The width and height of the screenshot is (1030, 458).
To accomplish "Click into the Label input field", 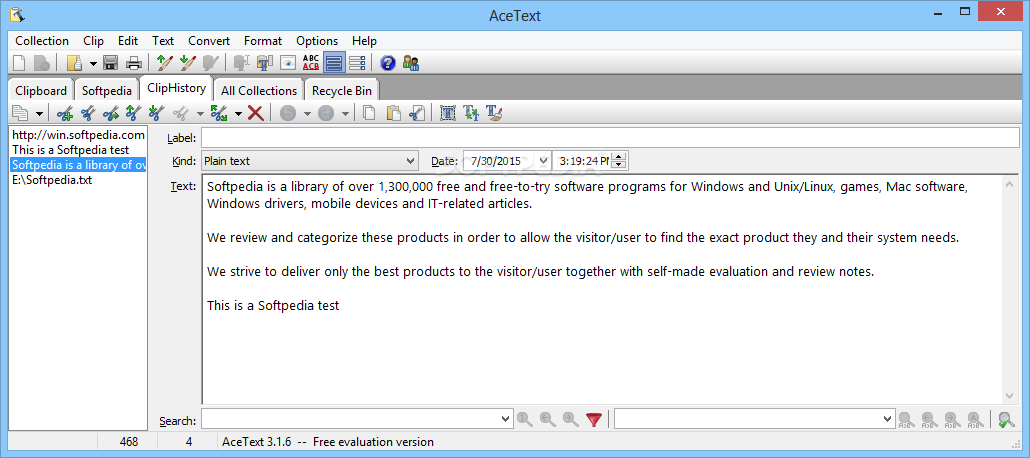I will (610, 138).
